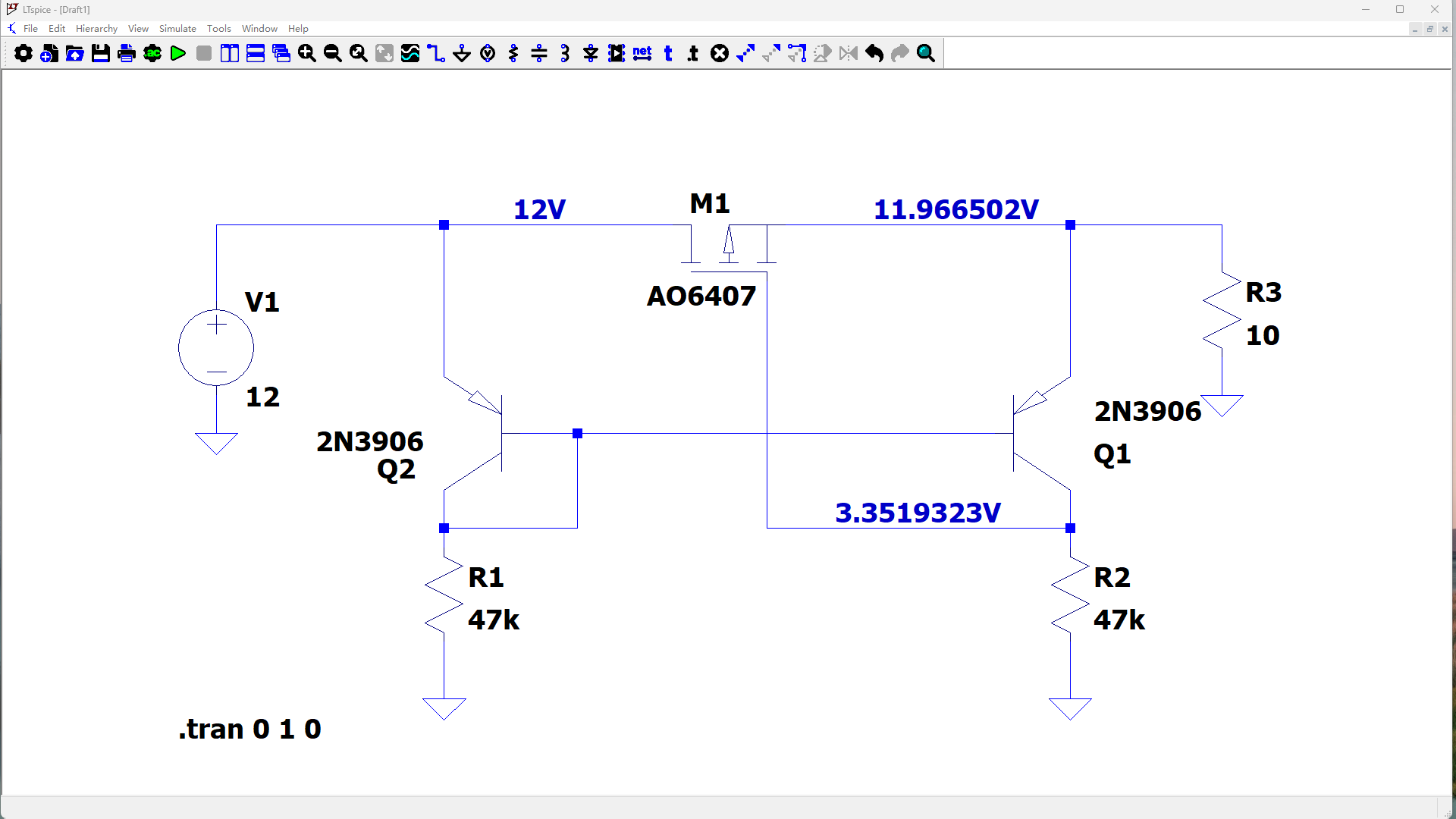The width and height of the screenshot is (1456, 819).
Task: Open the View menu
Action: (138, 29)
